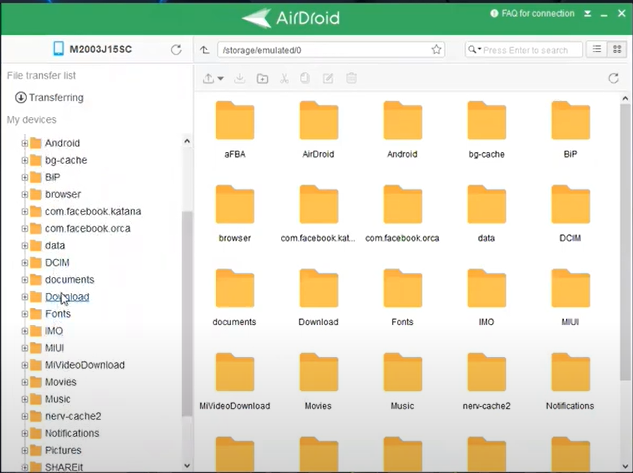The width and height of the screenshot is (633, 473).
Task: Select com.facebook.orca in the tree
Action: click(88, 228)
